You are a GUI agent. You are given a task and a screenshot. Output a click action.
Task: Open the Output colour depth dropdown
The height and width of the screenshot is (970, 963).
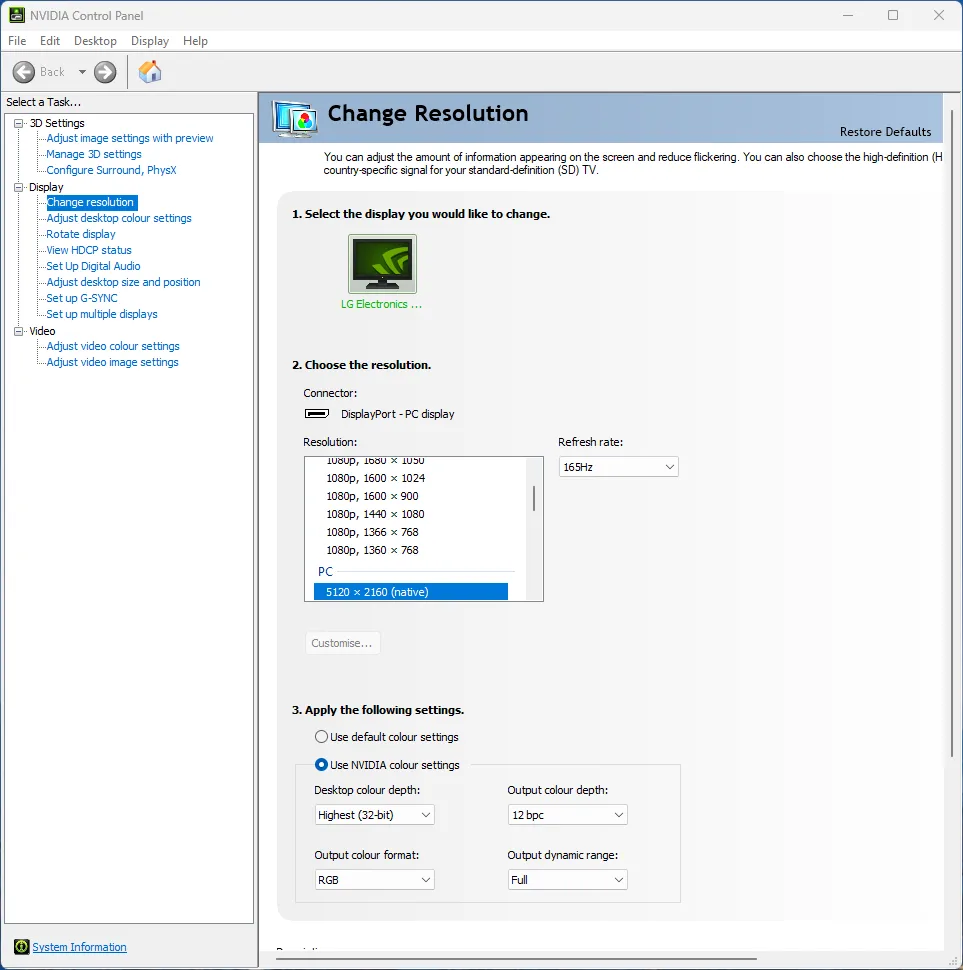(x=567, y=815)
